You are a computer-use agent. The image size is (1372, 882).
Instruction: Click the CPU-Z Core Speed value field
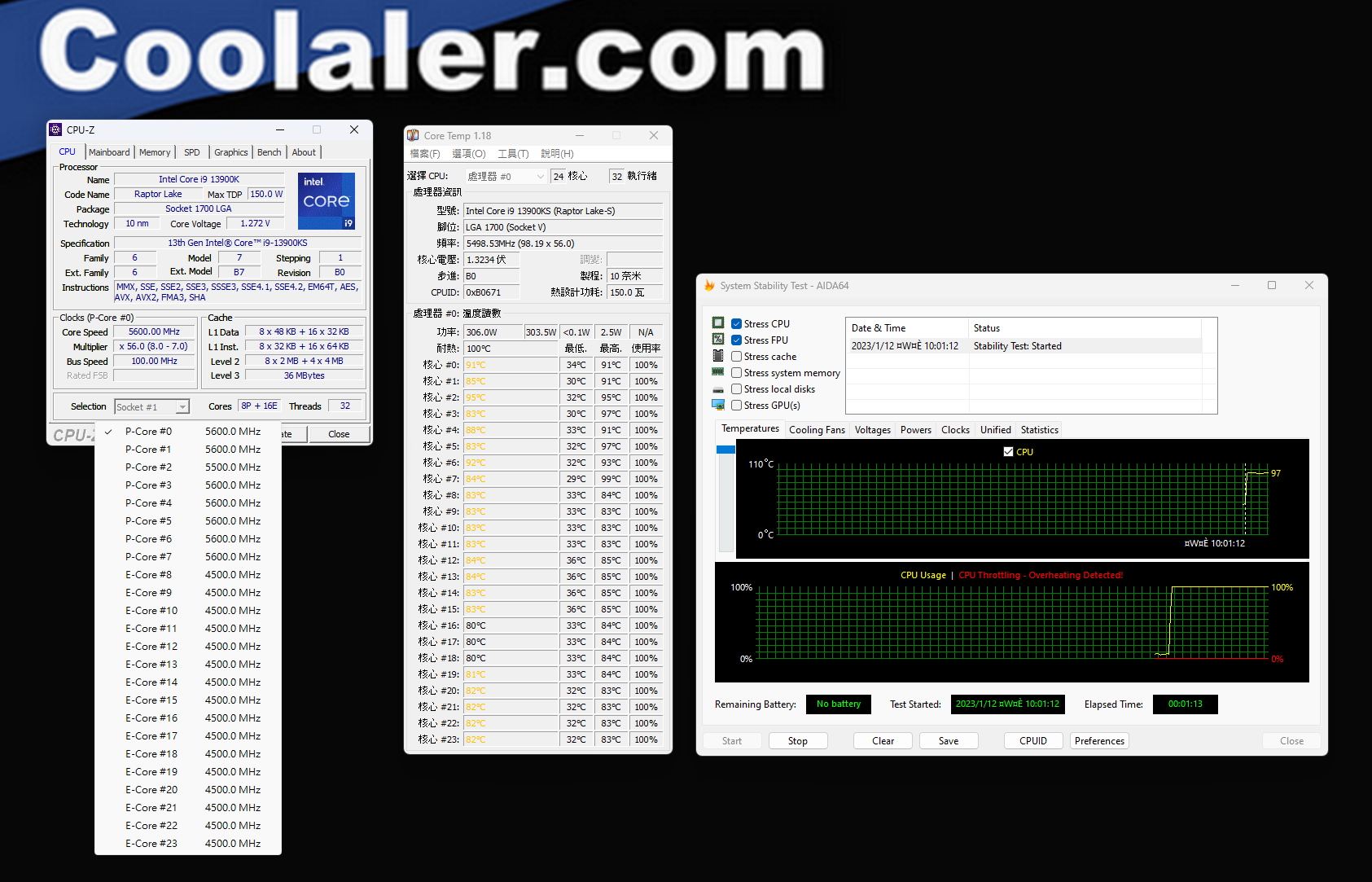pos(155,331)
